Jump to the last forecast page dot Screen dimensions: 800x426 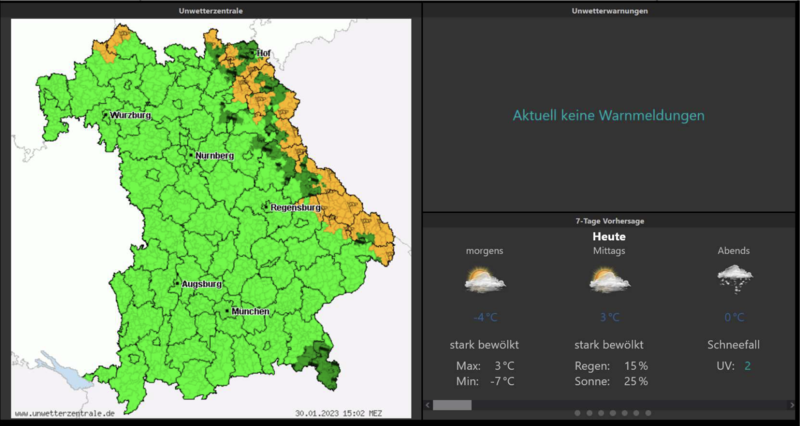point(648,413)
